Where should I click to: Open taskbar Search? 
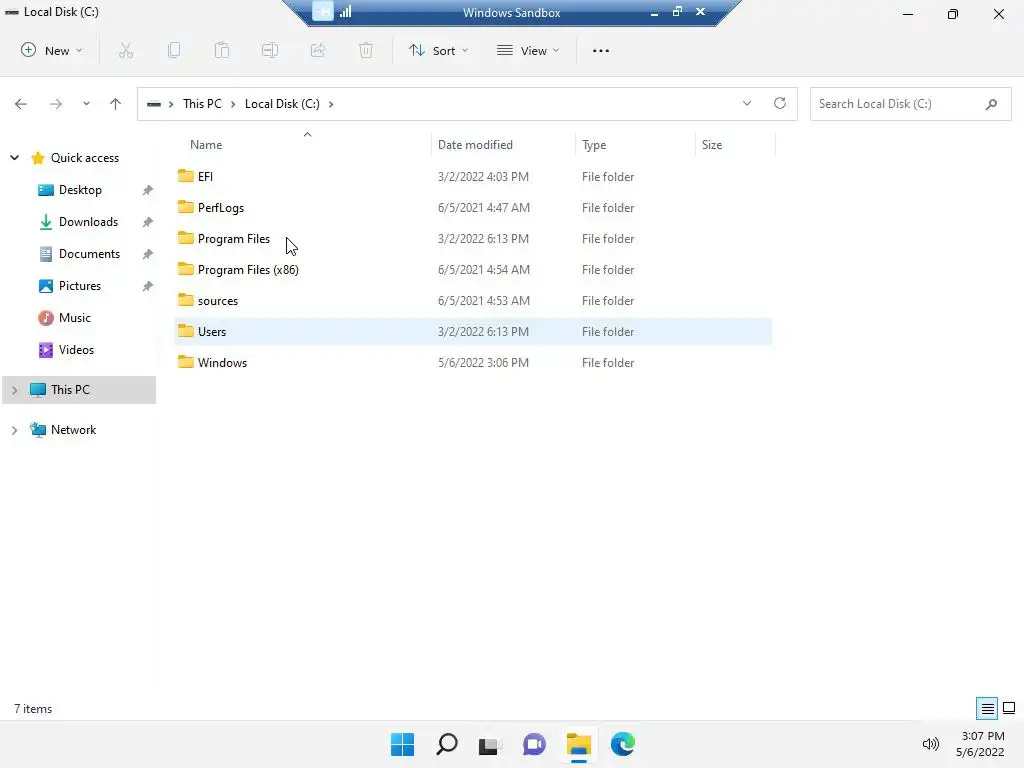pos(447,744)
